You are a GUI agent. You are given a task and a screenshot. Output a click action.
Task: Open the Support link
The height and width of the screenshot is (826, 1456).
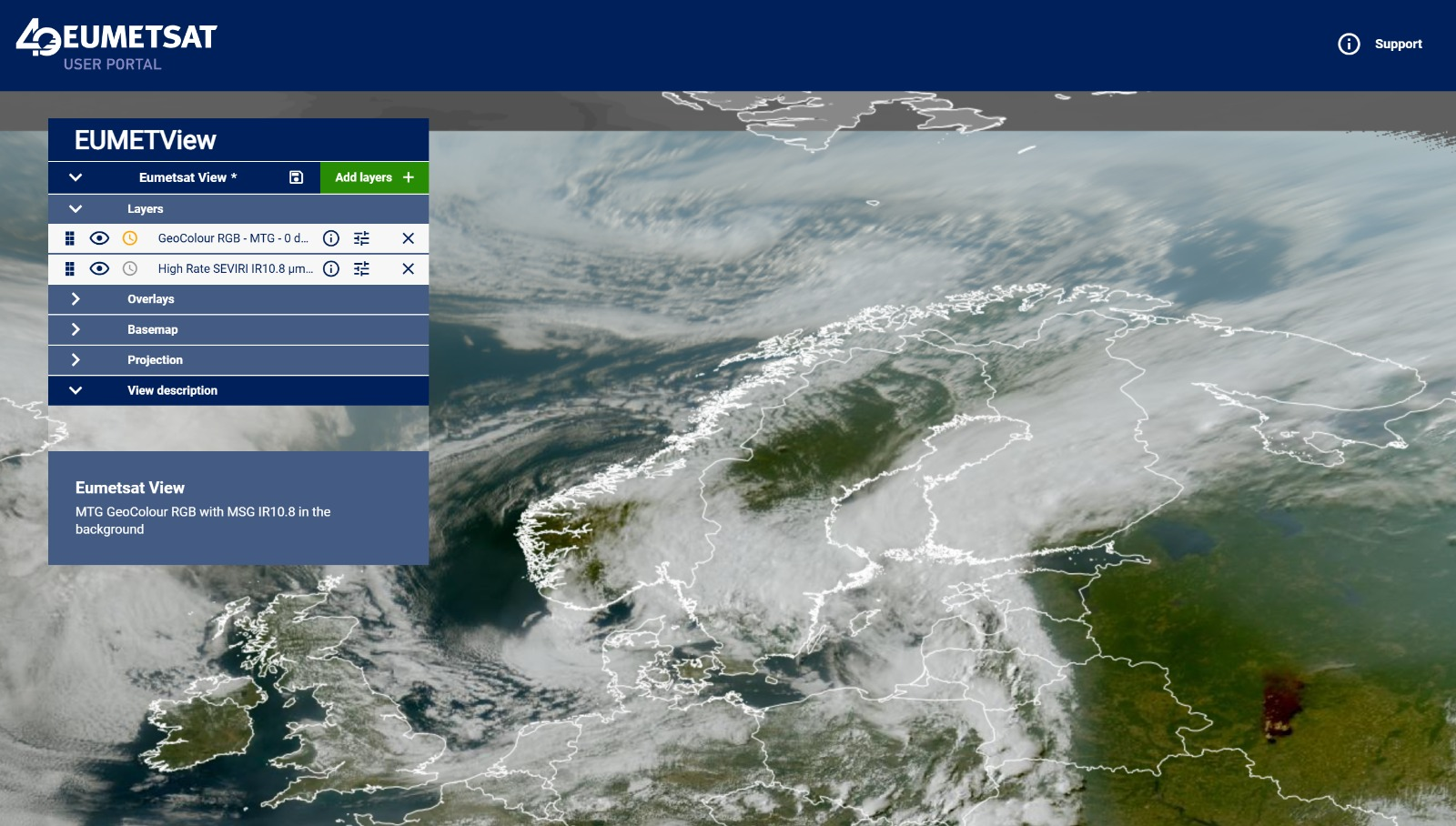pos(1380,44)
